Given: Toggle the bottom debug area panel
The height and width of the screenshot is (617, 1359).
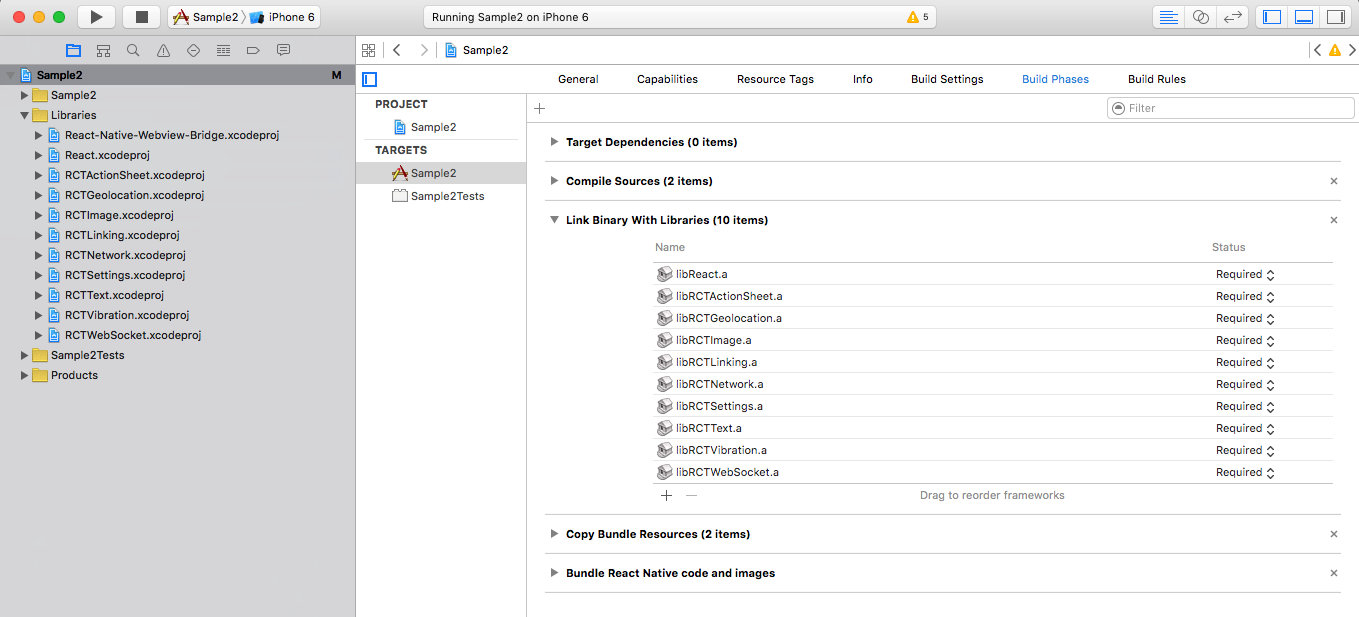Looking at the screenshot, I should tap(1303, 17).
